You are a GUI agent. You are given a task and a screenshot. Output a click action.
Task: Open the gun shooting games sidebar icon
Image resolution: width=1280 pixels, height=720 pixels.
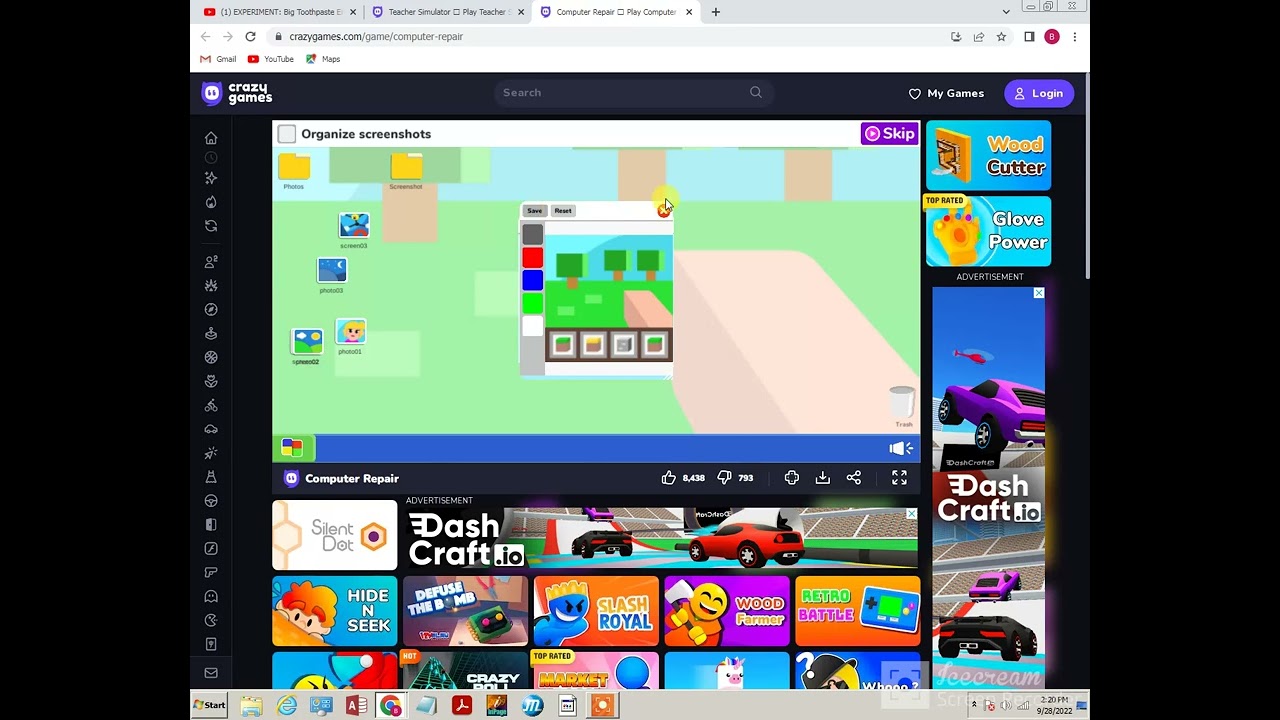pyautogui.click(x=211, y=572)
